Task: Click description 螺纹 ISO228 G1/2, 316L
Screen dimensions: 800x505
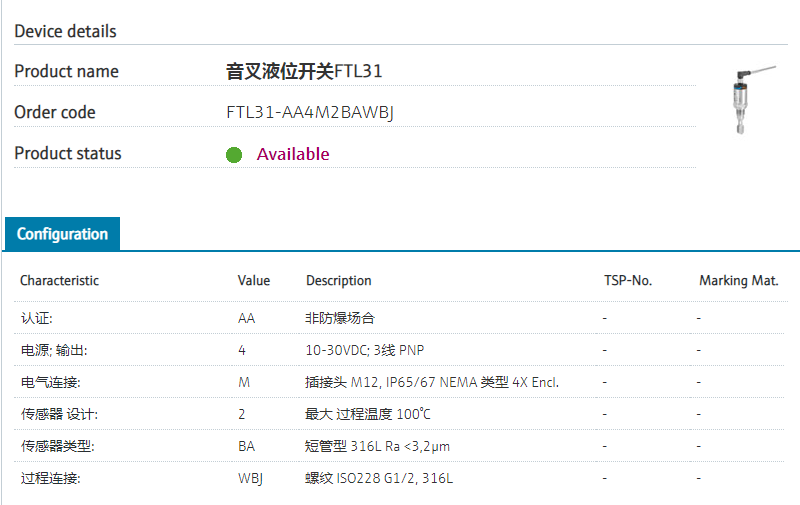Action: [379, 478]
